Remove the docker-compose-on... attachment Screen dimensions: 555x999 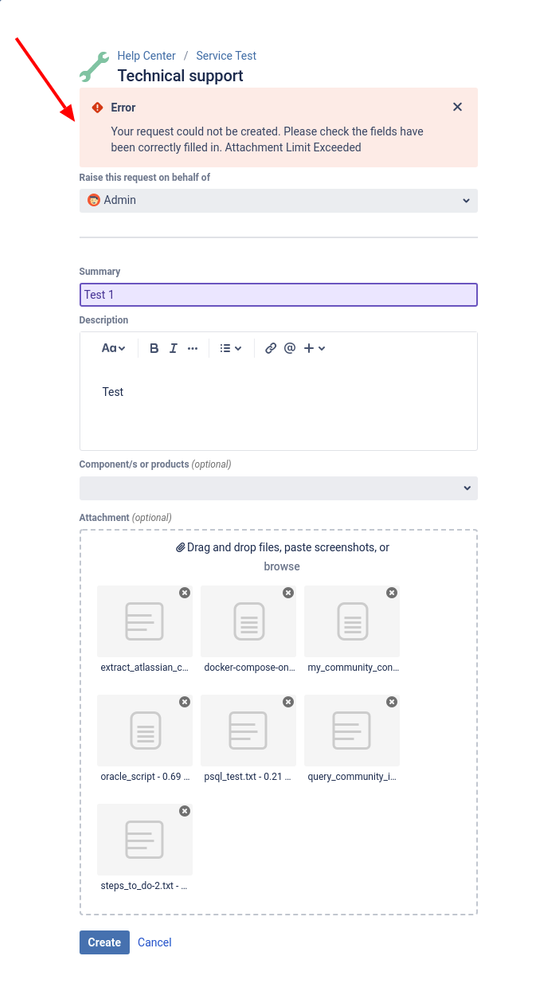tap(288, 593)
